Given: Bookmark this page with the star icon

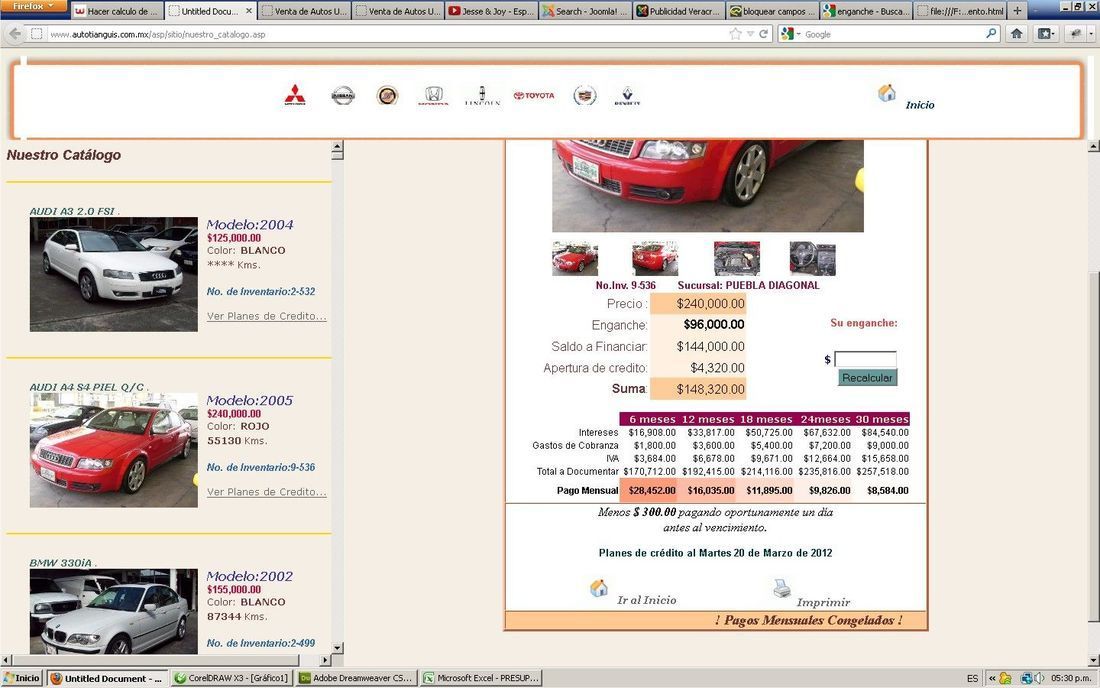Looking at the screenshot, I should click(735, 34).
